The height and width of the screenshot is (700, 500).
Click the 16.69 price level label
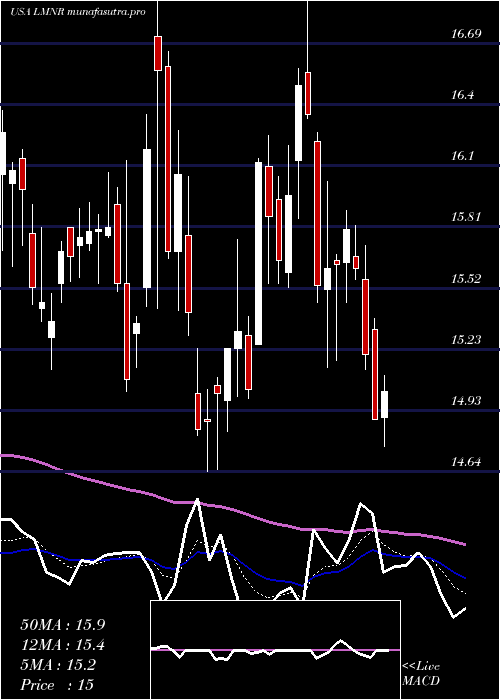click(466, 34)
